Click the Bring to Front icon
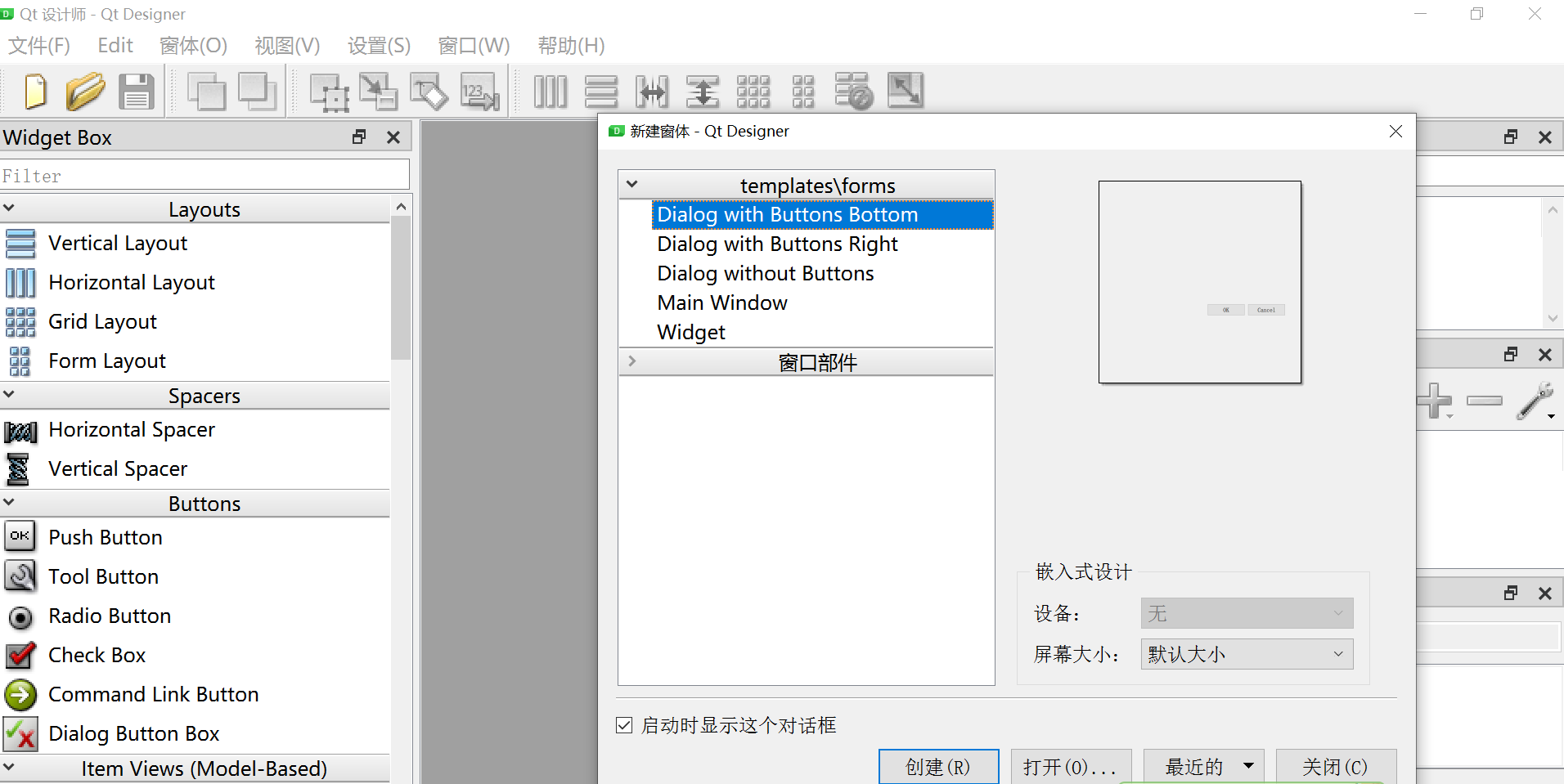 (x=258, y=91)
